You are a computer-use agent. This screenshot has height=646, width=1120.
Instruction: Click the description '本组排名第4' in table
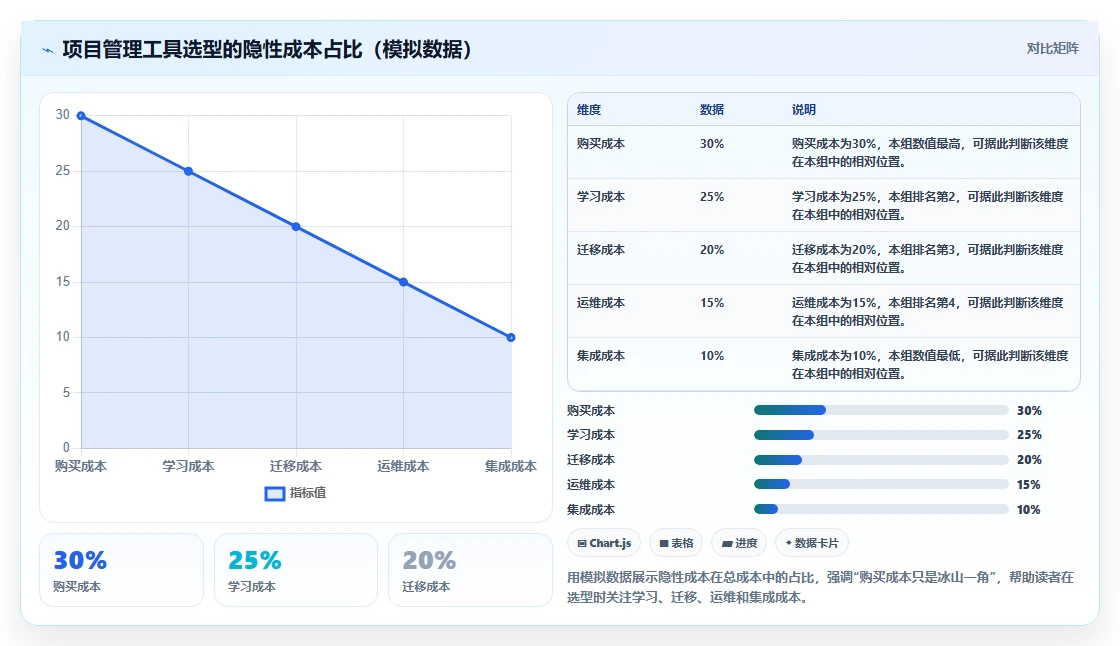tap(922, 302)
